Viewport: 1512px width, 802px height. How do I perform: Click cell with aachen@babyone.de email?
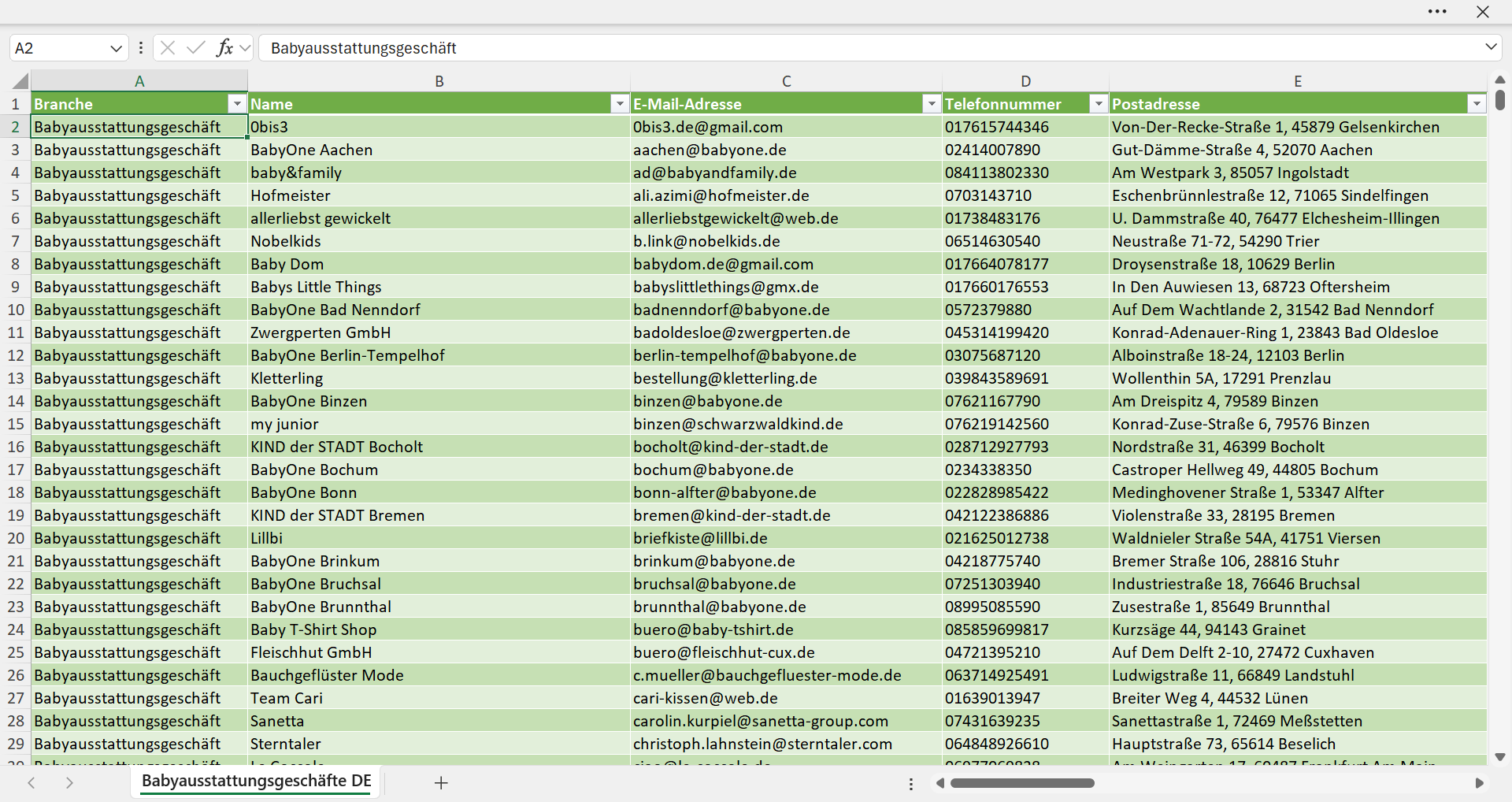[786, 150]
